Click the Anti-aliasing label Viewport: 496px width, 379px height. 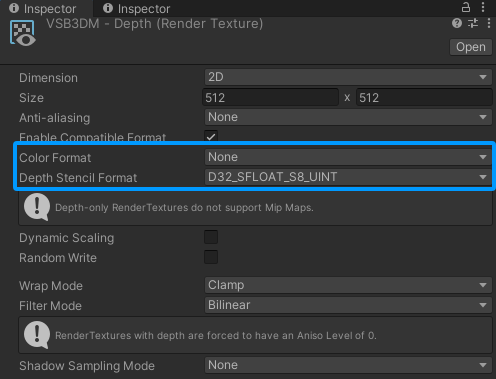pos(54,118)
